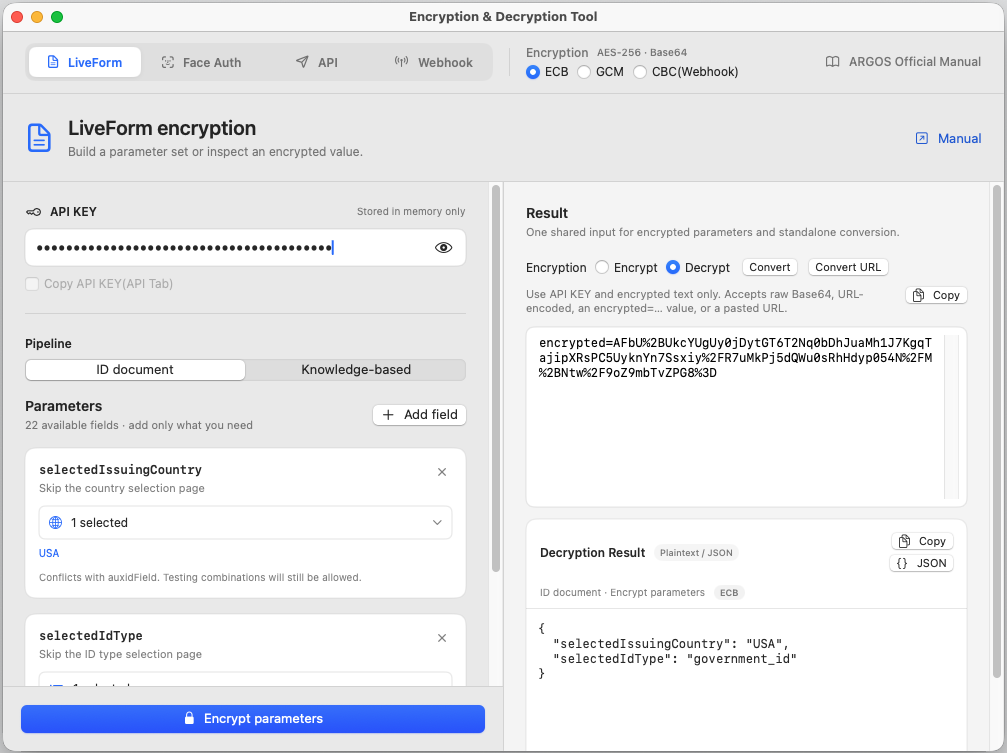Image resolution: width=1007 pixels, height=753 pixels.
Task: Click the Webhook tab antenna icon
Action: [401, 62]
